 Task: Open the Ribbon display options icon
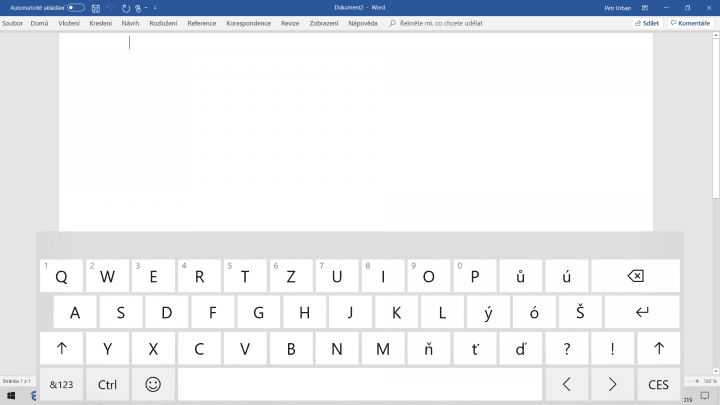point(645,8)
